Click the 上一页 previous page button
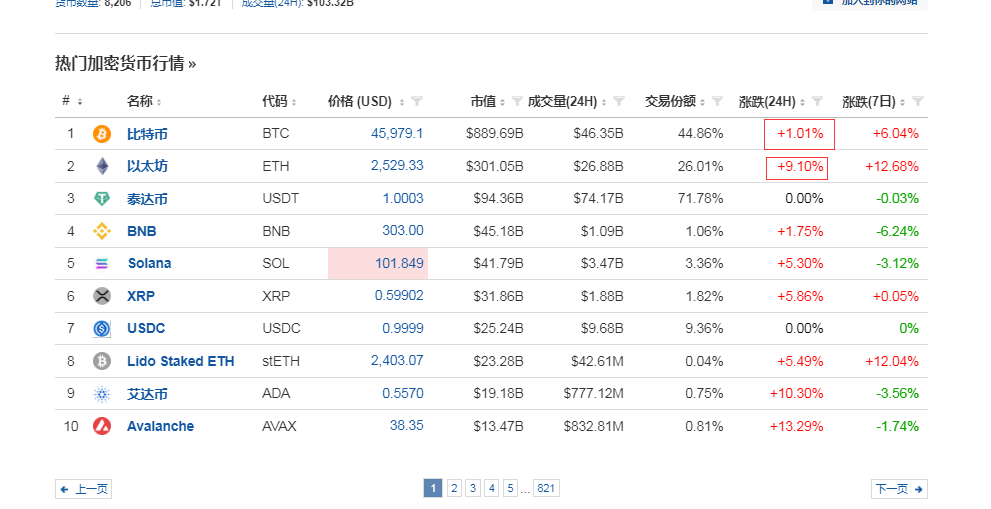 click(x=83, y=489)
